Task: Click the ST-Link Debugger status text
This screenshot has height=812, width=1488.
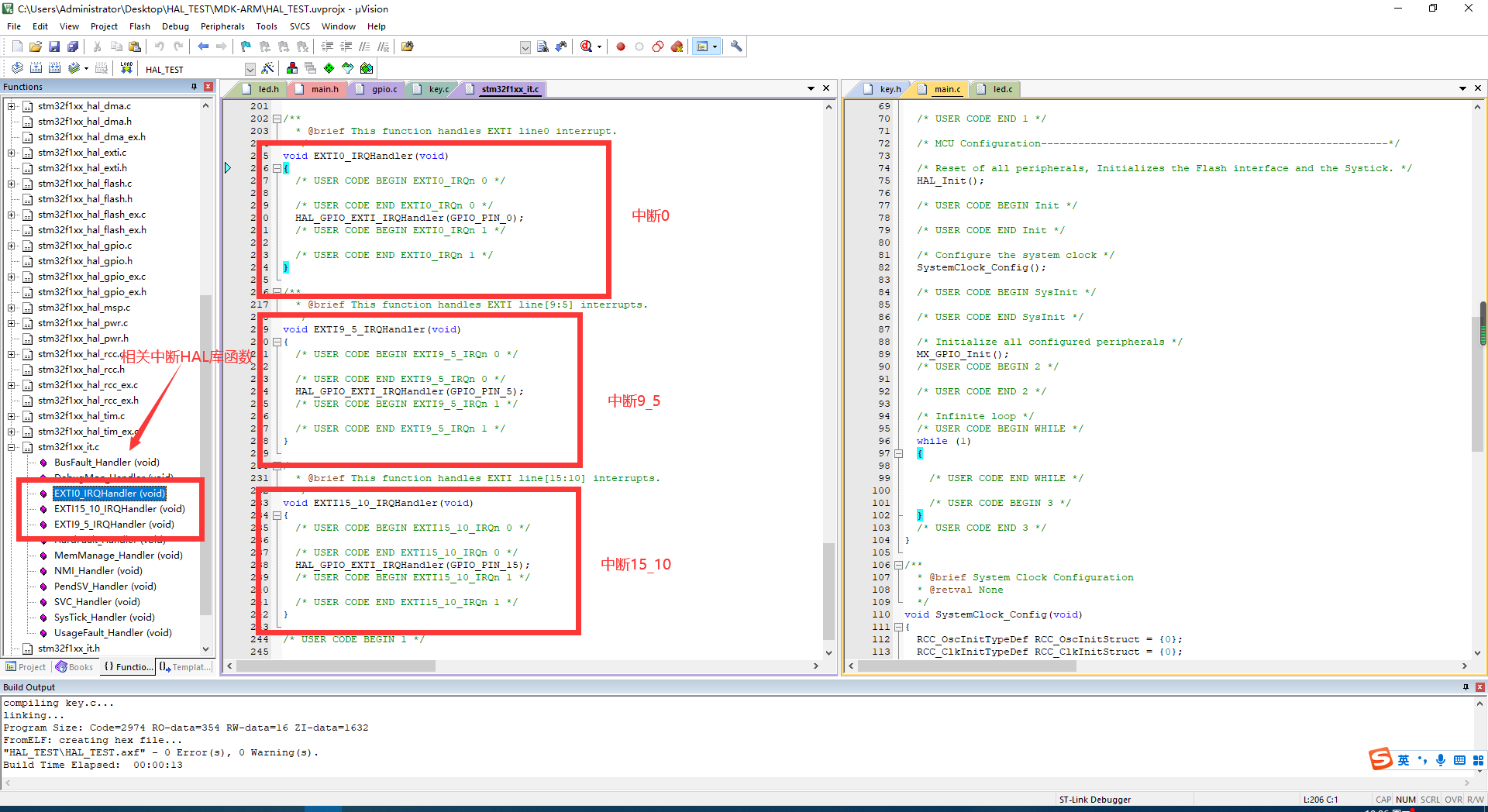Action: pyautogui.click(x=1094, y=800)
